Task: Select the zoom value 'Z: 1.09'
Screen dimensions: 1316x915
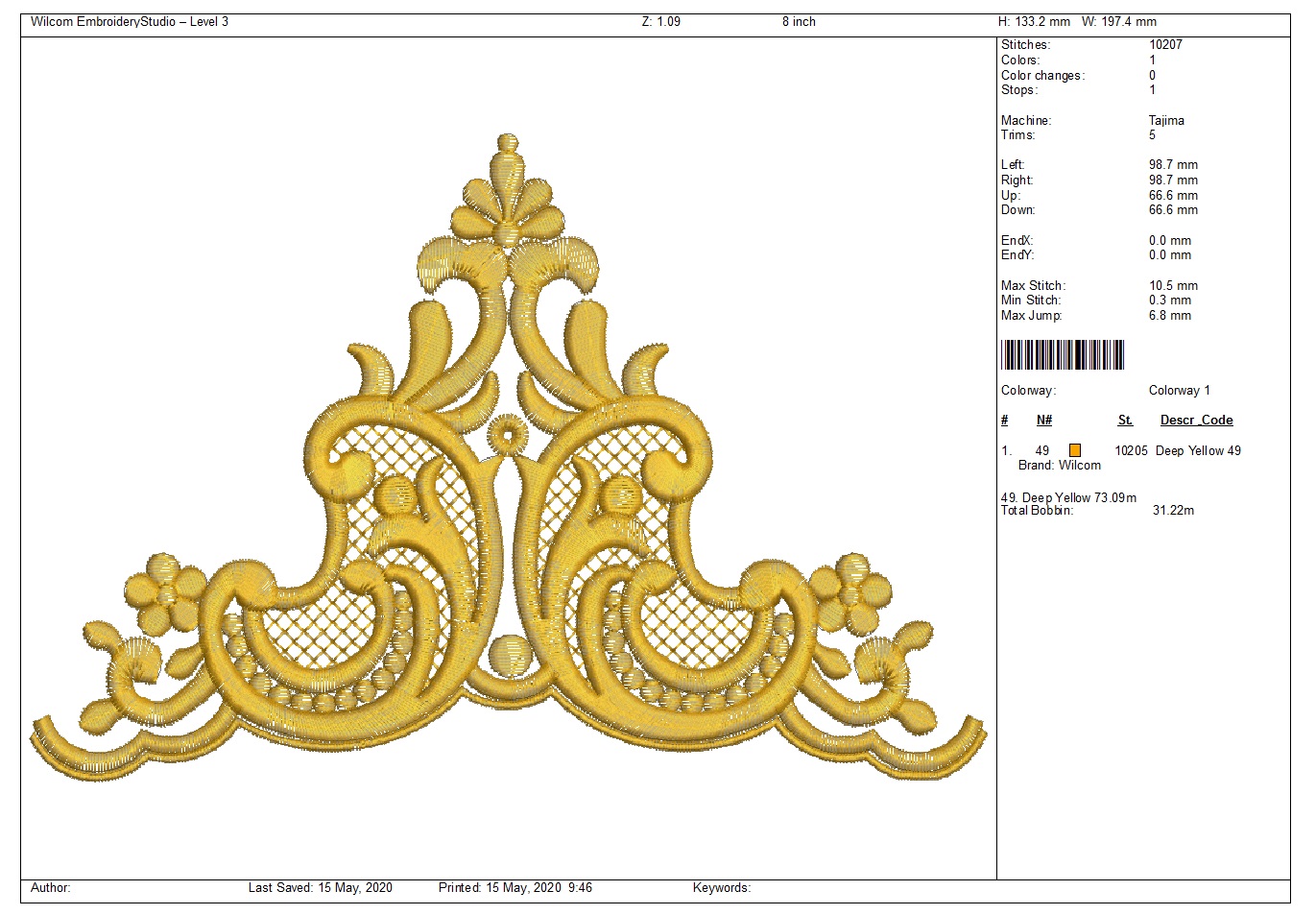Action: point(660,22)
